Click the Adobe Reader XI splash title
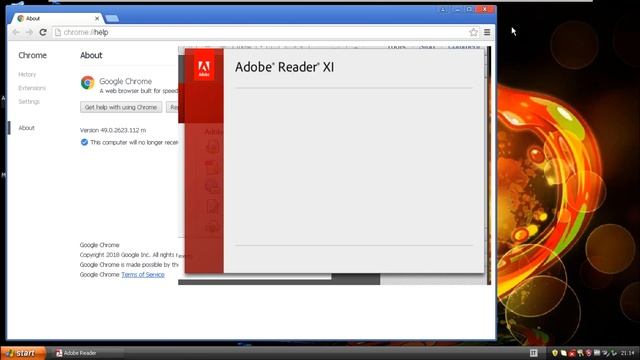 click(x=284, y=67)
